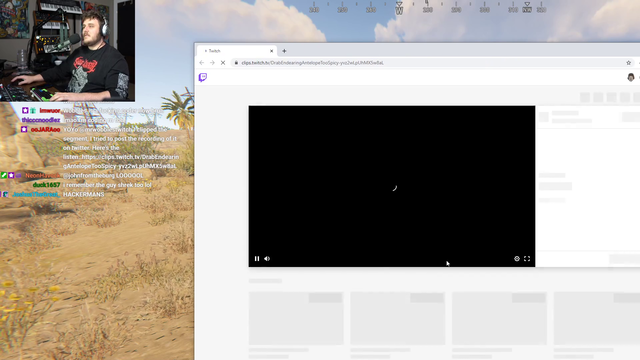Click the duck1657 username in chat
This screenshot has height=360, width=640.
[47, 185]
